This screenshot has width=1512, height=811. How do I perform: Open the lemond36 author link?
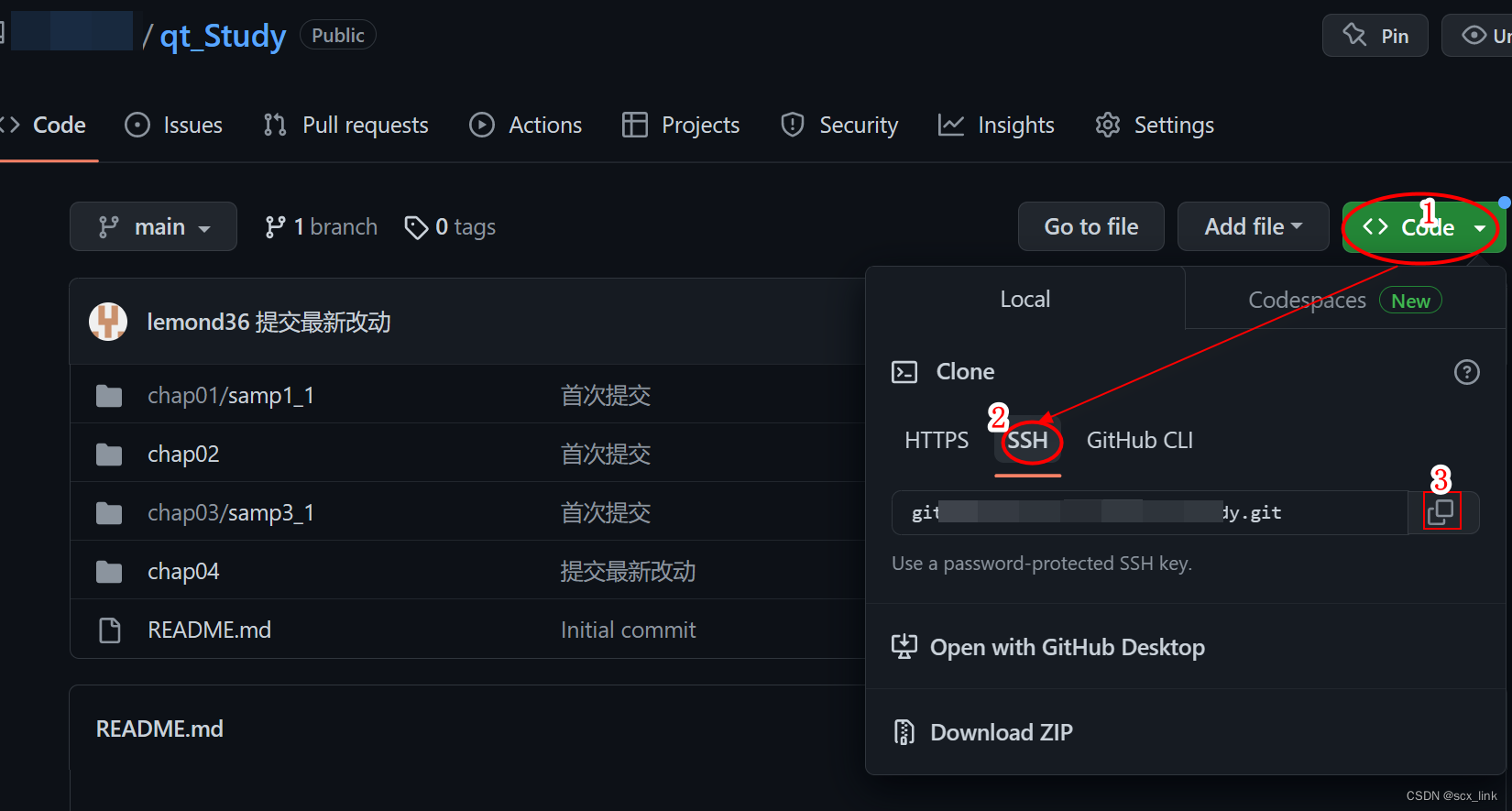click(x=198, y=322)
